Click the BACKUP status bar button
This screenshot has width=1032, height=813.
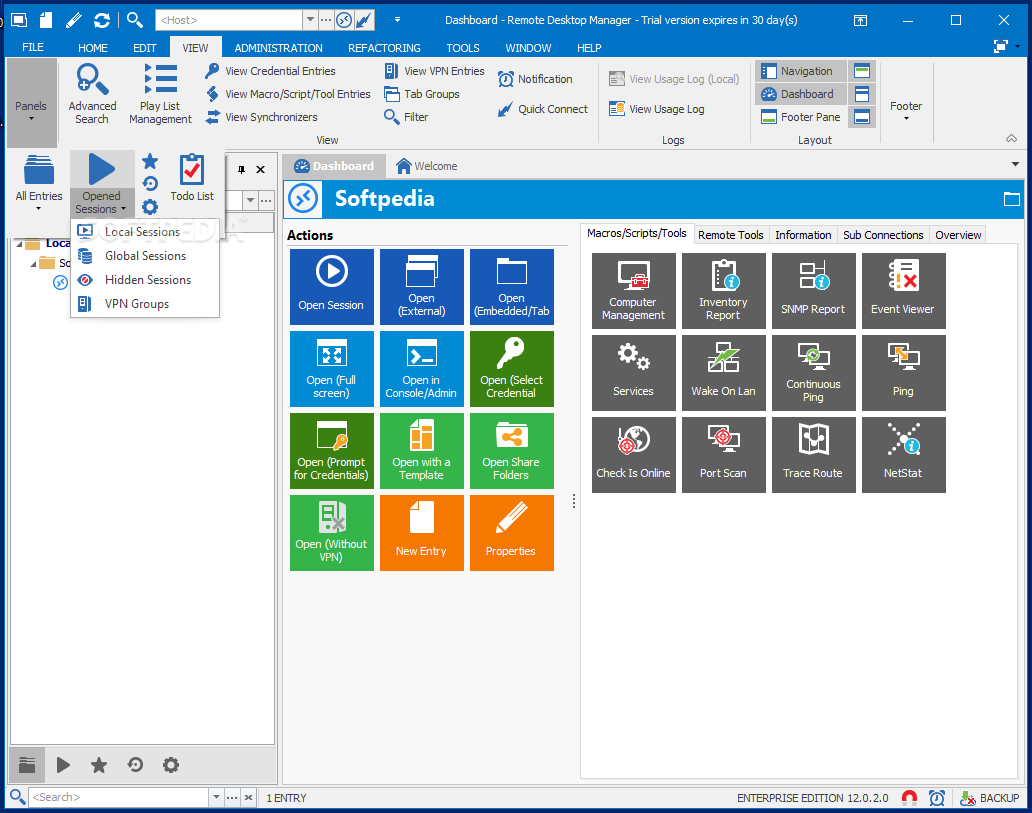tap(989, 798)
